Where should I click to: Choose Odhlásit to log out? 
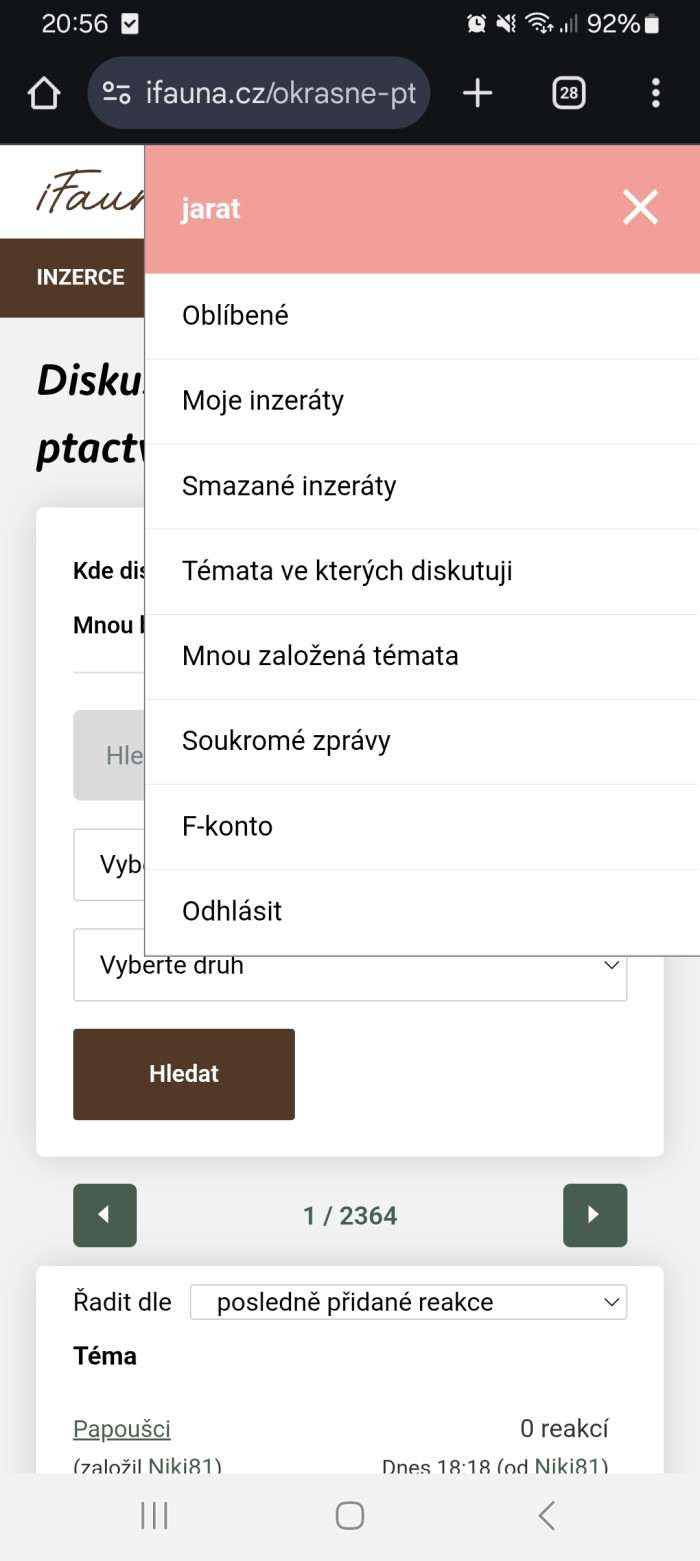[x=232, y=911]
